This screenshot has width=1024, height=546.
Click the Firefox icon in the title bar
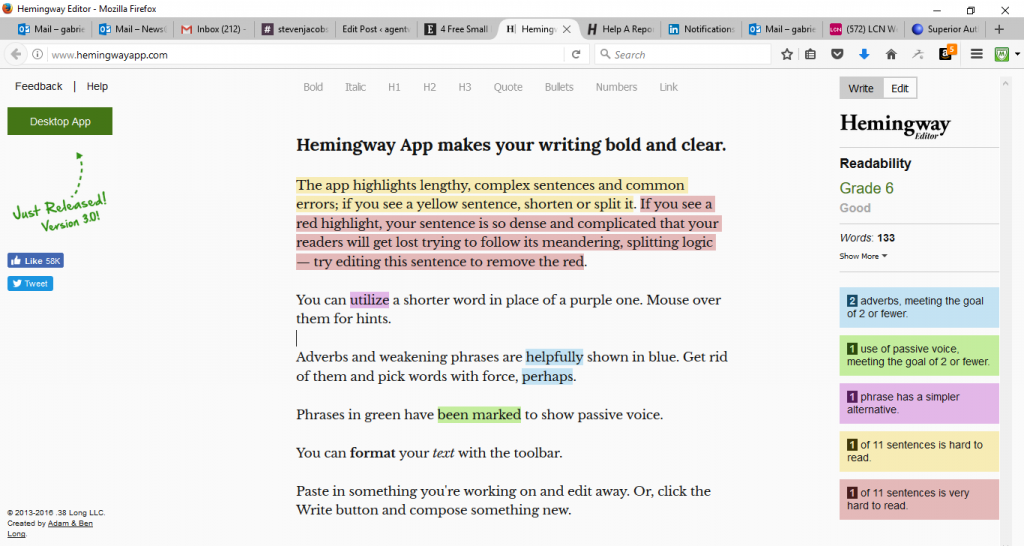point(7,8)
